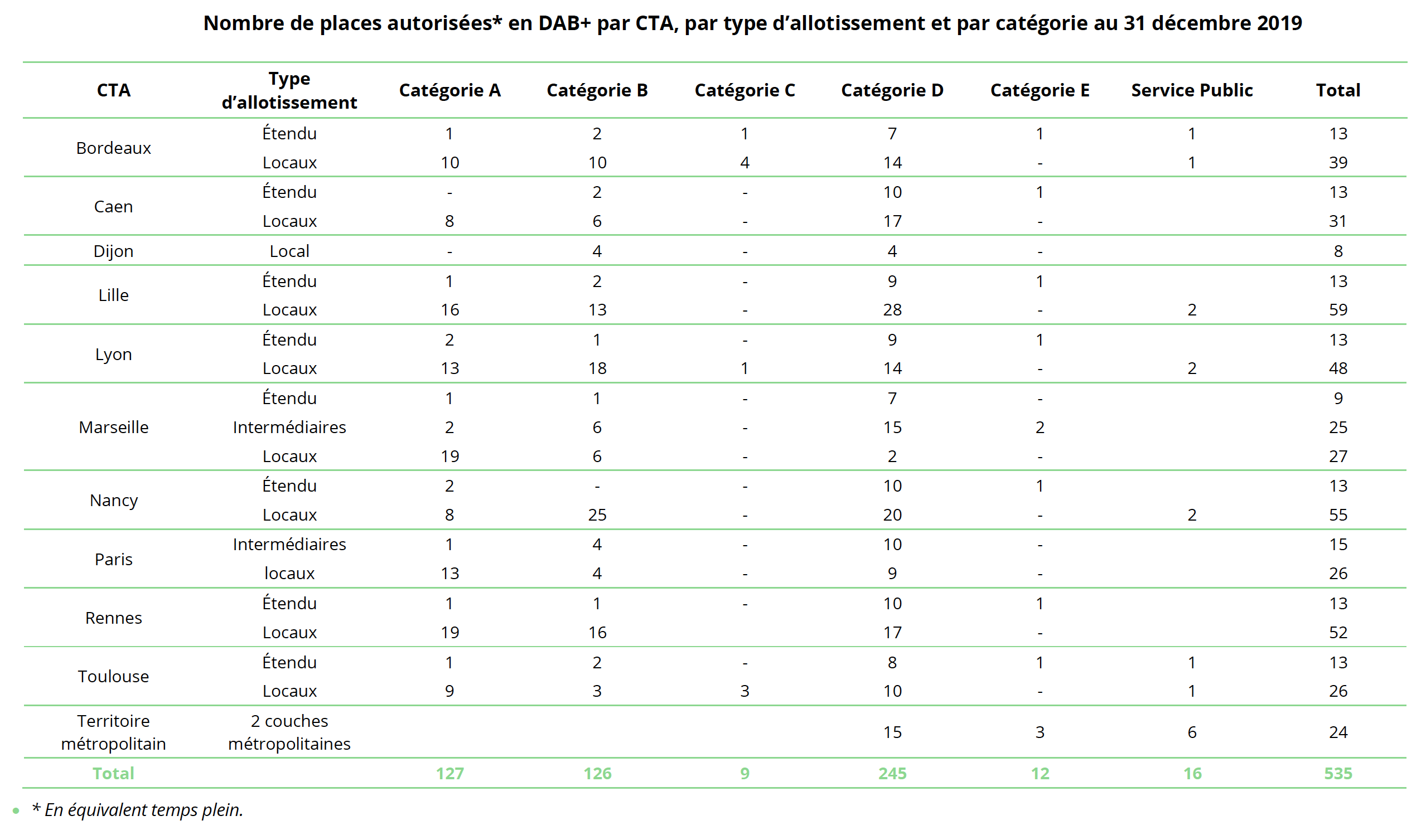1426x840 pixels.
Task: Select the Lille Locaux total of 59
Action: (x=1338, y=309)
